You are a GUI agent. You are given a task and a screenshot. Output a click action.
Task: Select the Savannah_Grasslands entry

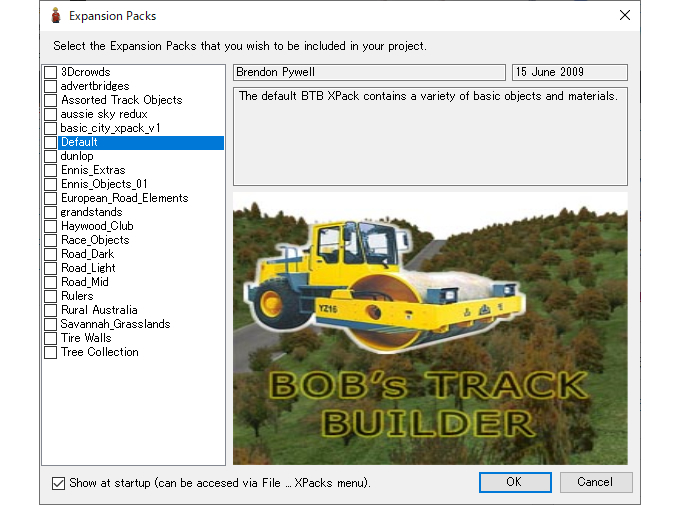115,324
